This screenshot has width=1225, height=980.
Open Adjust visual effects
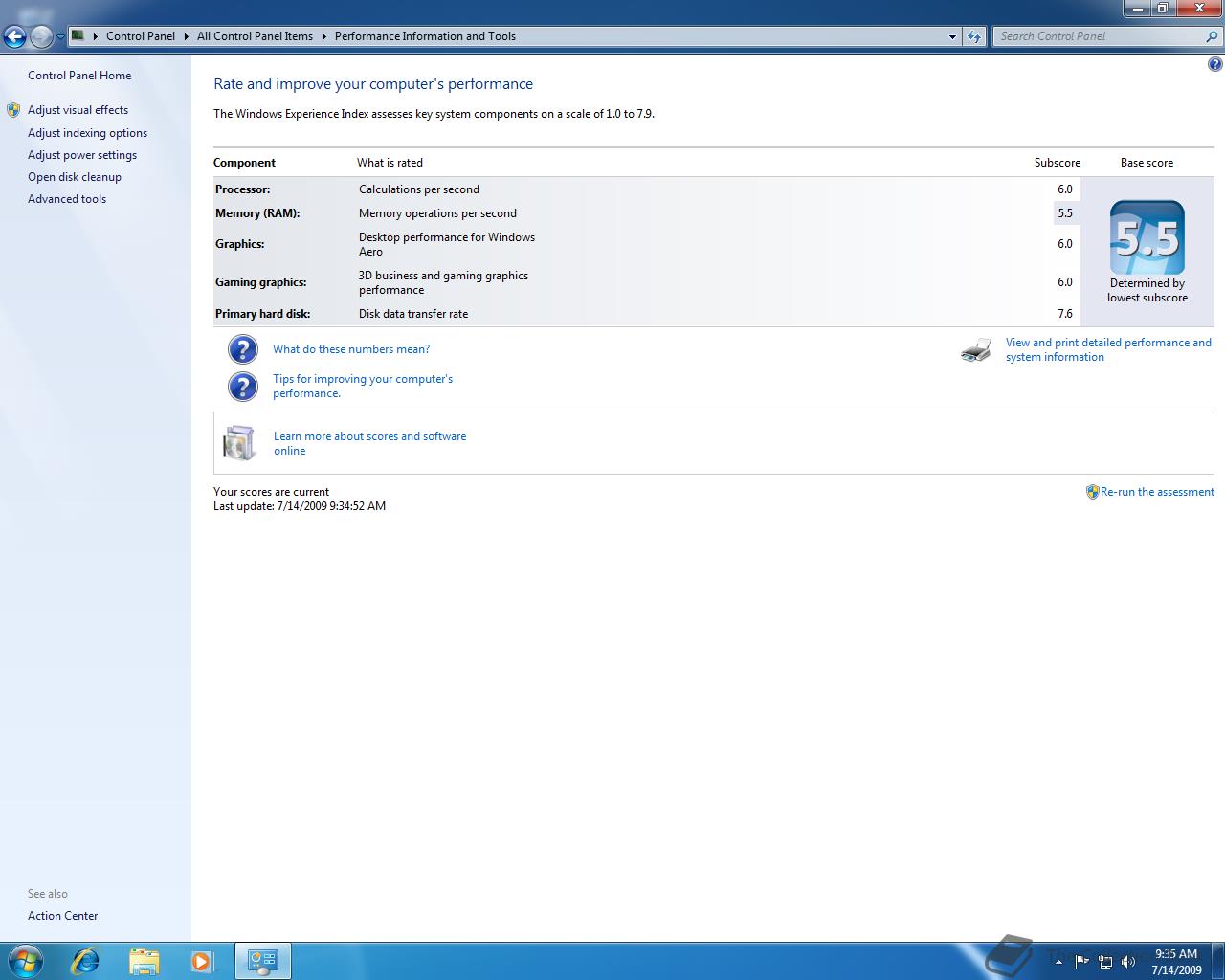click(78, 110)
